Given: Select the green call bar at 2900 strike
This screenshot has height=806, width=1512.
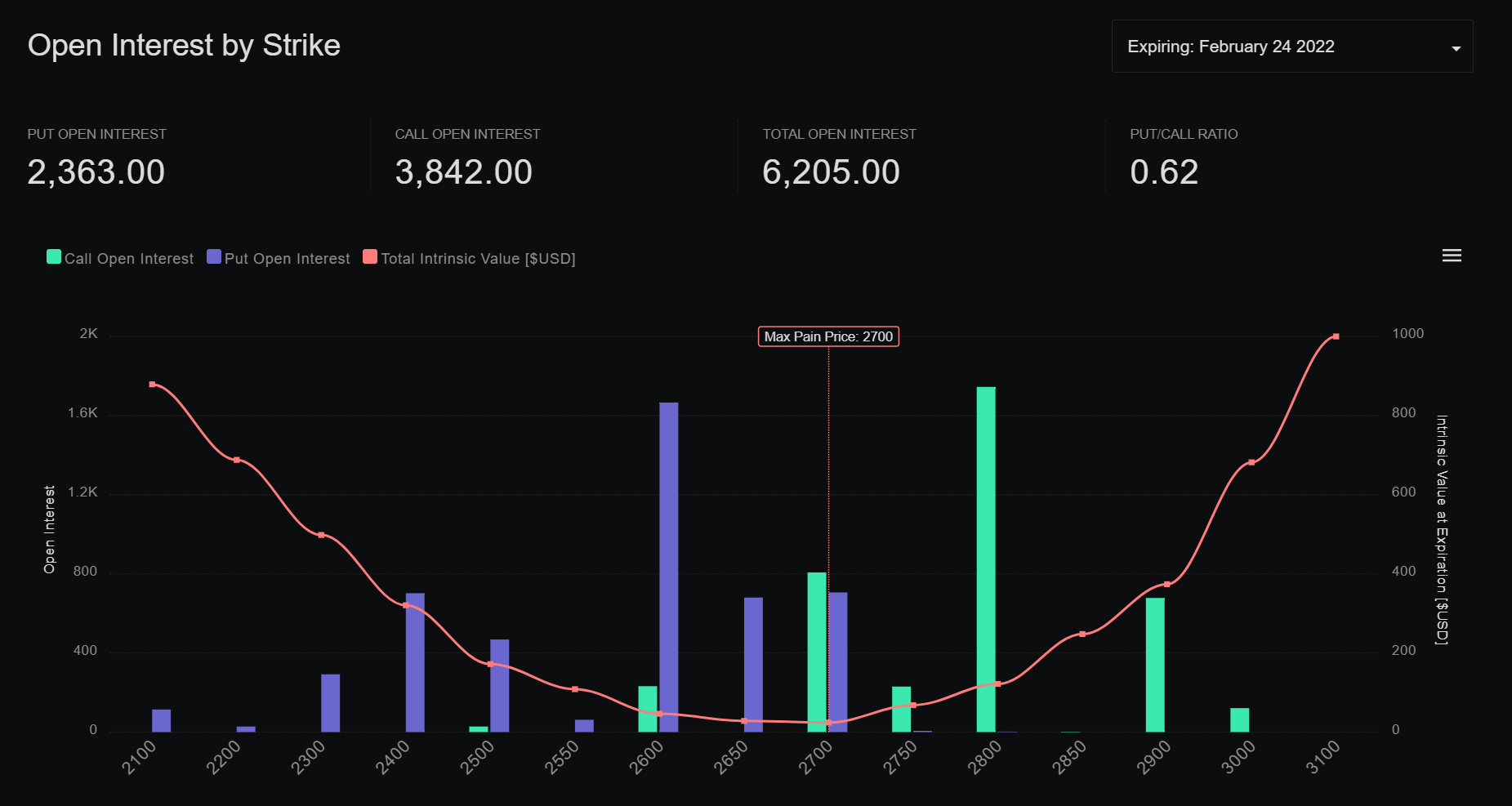Looking at the screenshot, I should pos(1155,665).
